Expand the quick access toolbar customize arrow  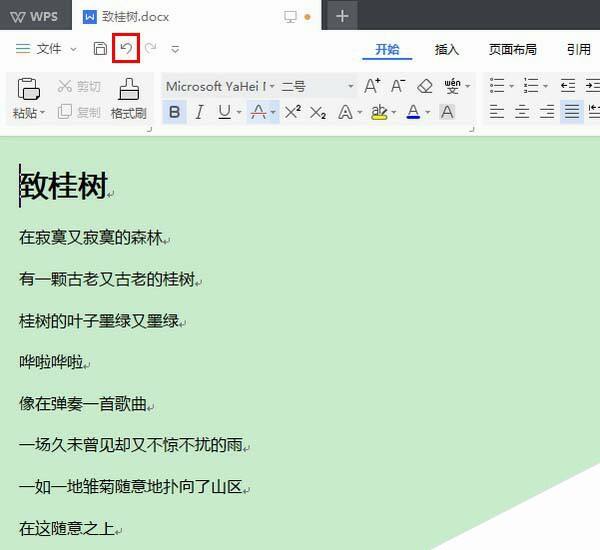[x=175, y=49]
